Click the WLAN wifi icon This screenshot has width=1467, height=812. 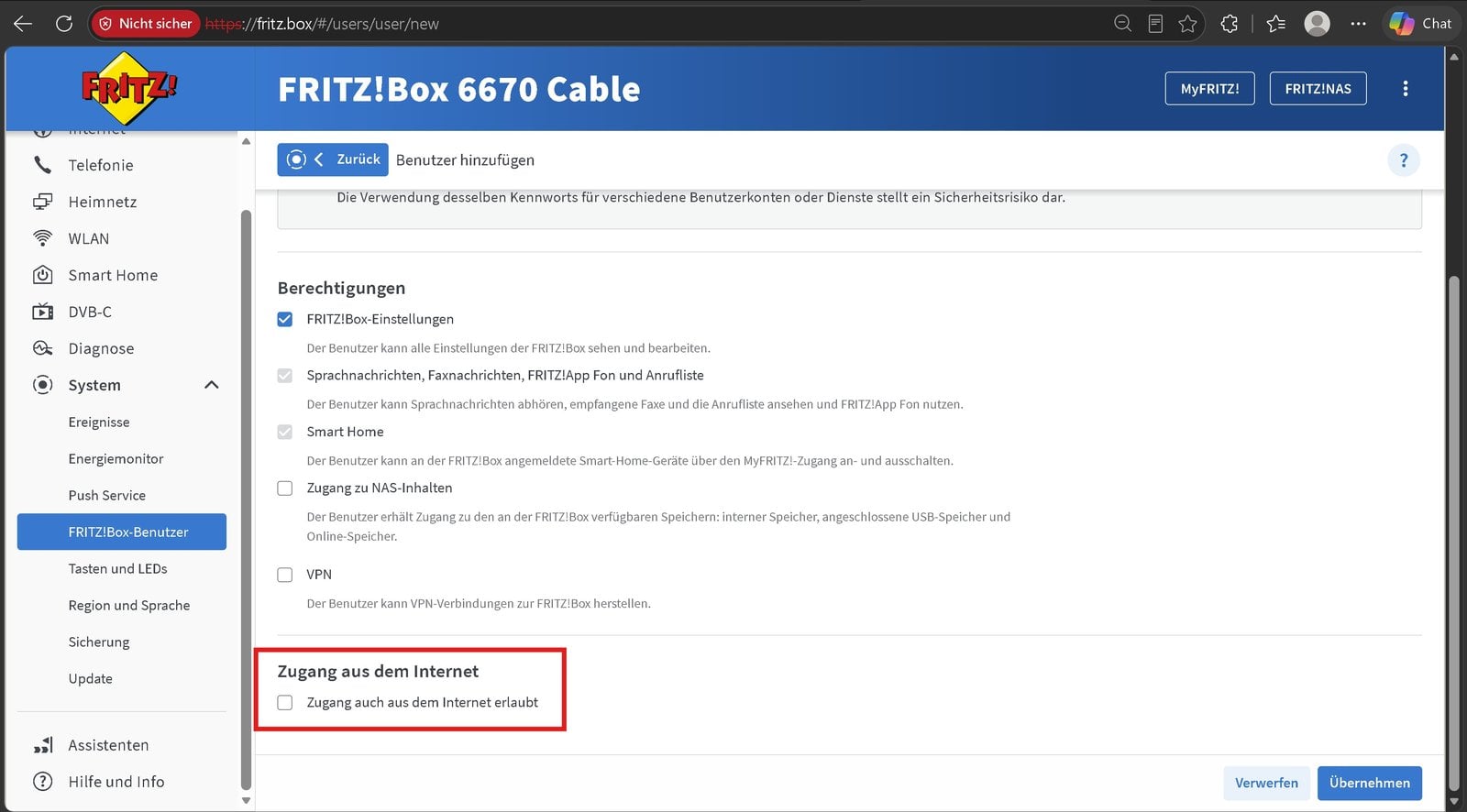pyautogui.click(x=42, y=238)
